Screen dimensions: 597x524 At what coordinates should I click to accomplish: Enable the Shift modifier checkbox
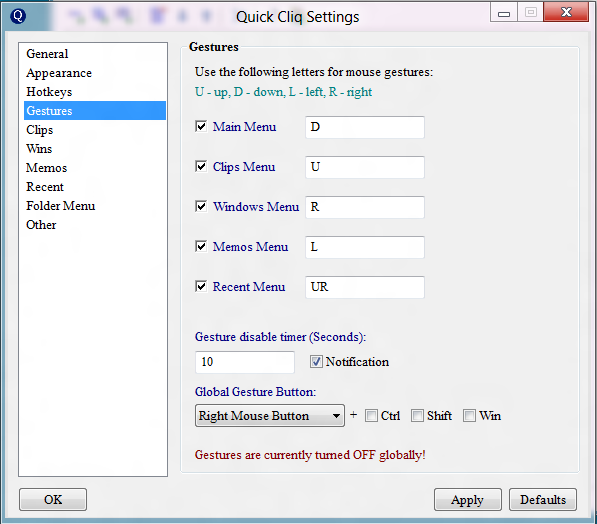click(417, 415)
